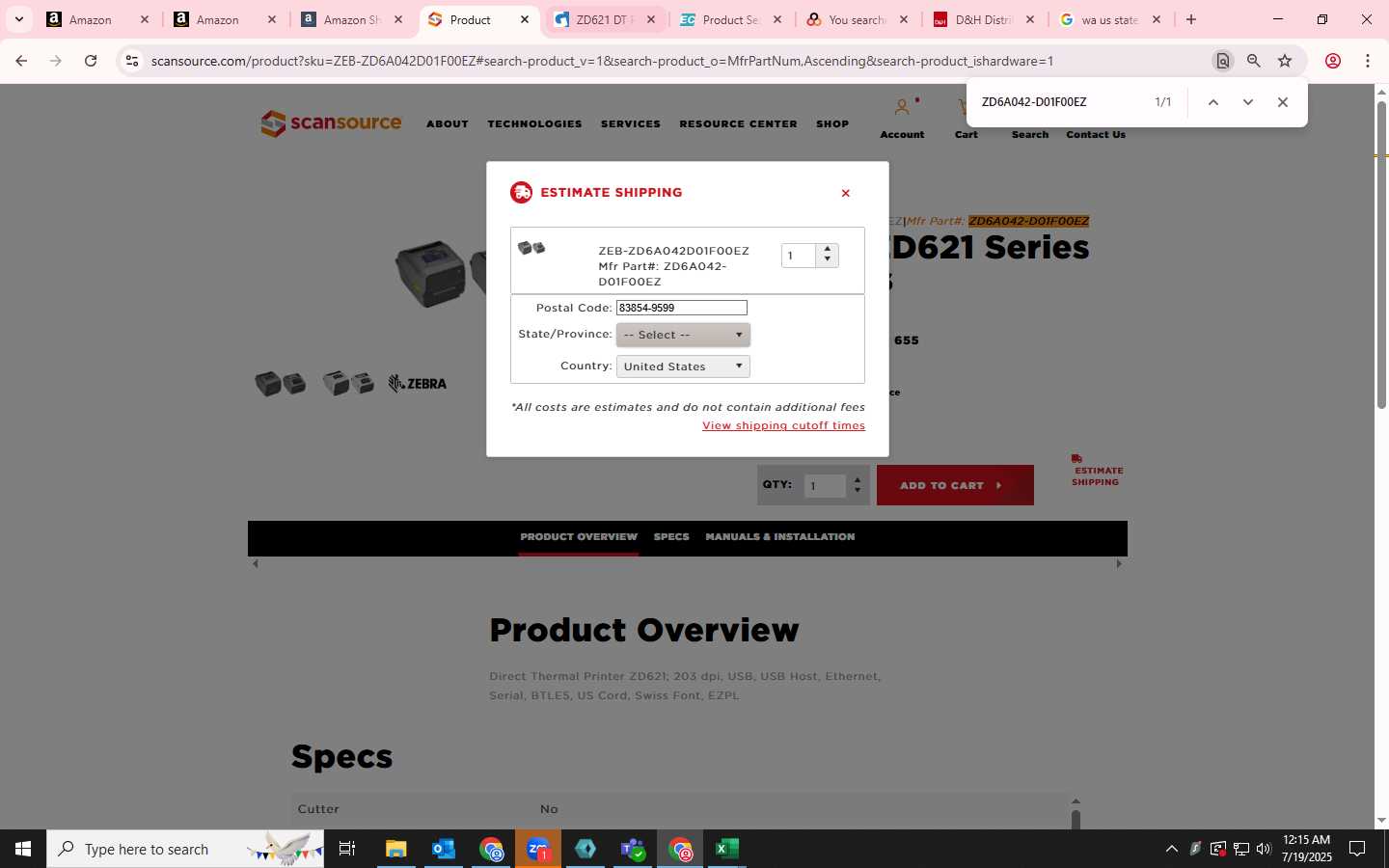This screenshot has width=1389, height=868.
Task: Click the Postal Code input field
Action: 682,308
